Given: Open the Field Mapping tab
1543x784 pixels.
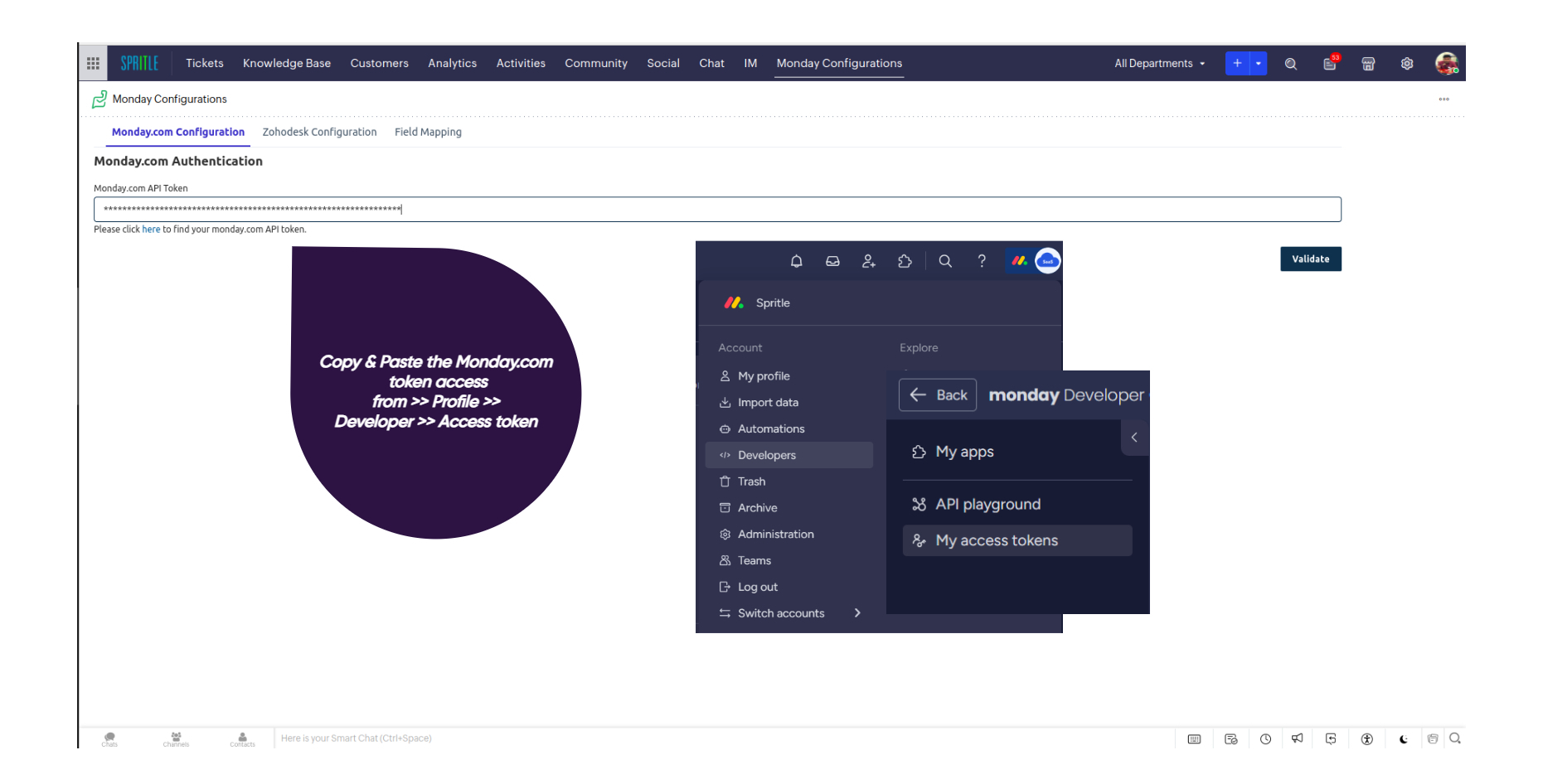Looking at the screenshot, I should tap(428, 132).
